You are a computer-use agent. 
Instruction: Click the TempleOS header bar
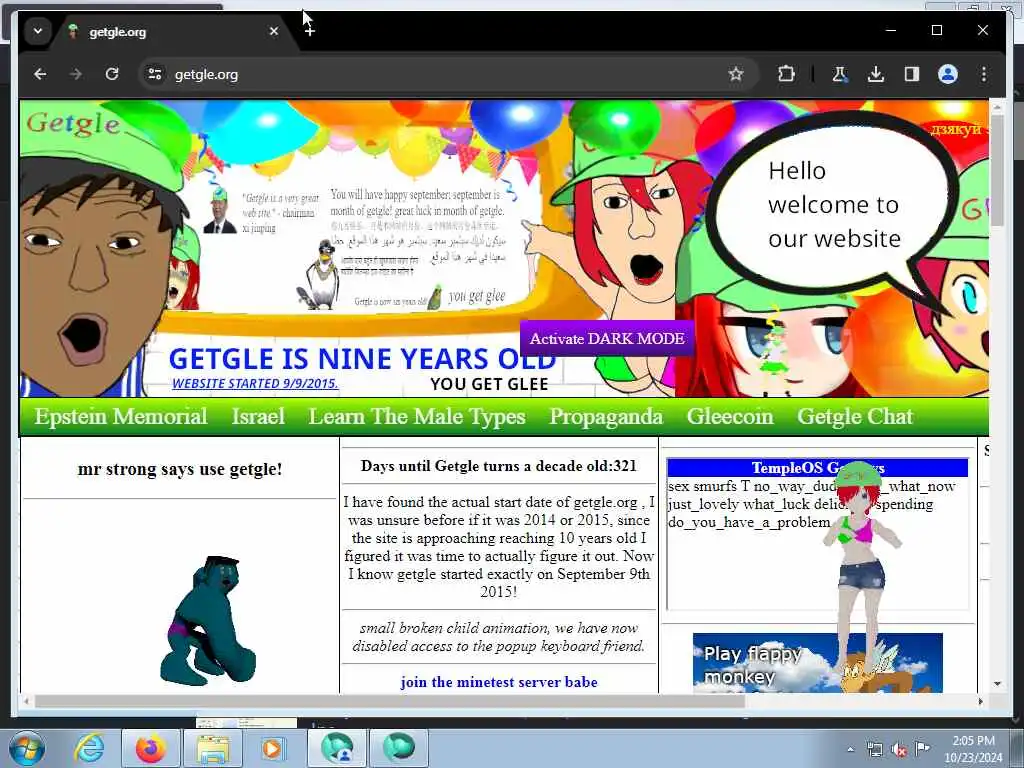817,468
